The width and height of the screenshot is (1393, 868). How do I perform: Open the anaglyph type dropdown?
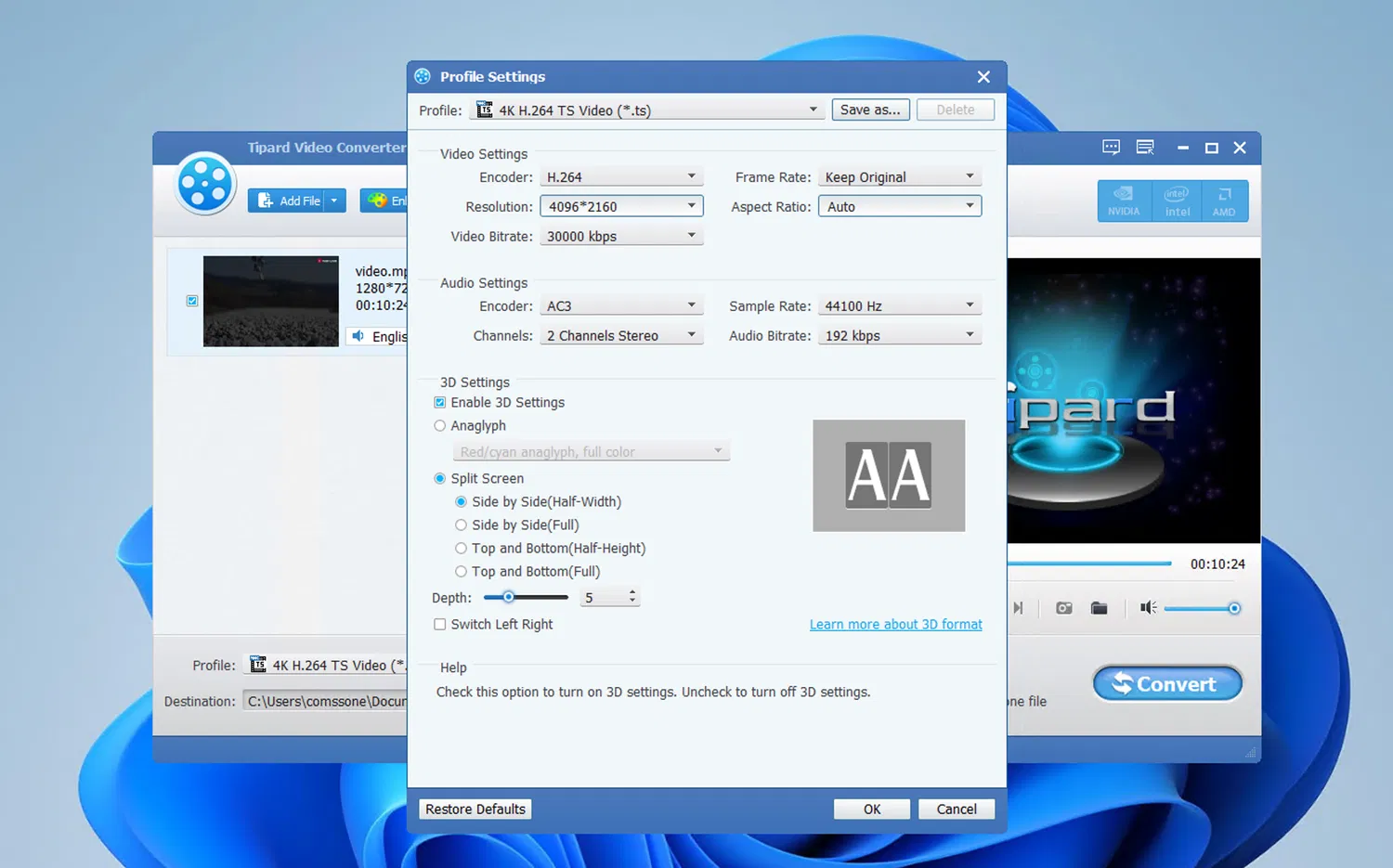tap(591, 451)
